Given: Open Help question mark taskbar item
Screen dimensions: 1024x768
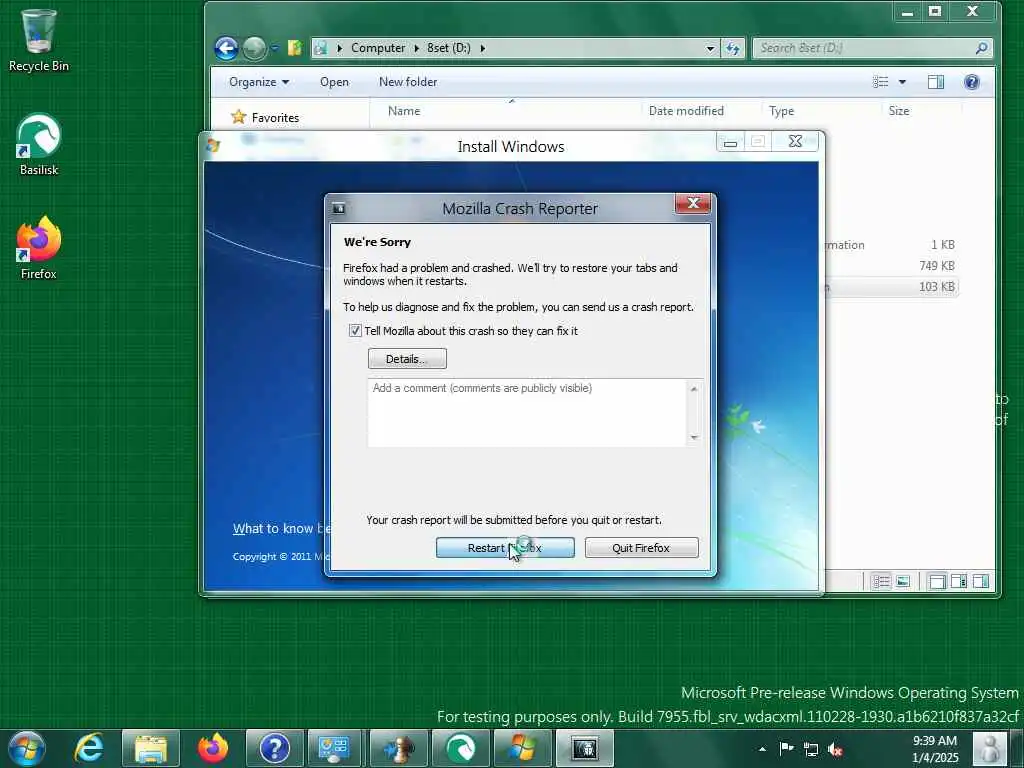Looking at the screenshot, I should point(274,748).
